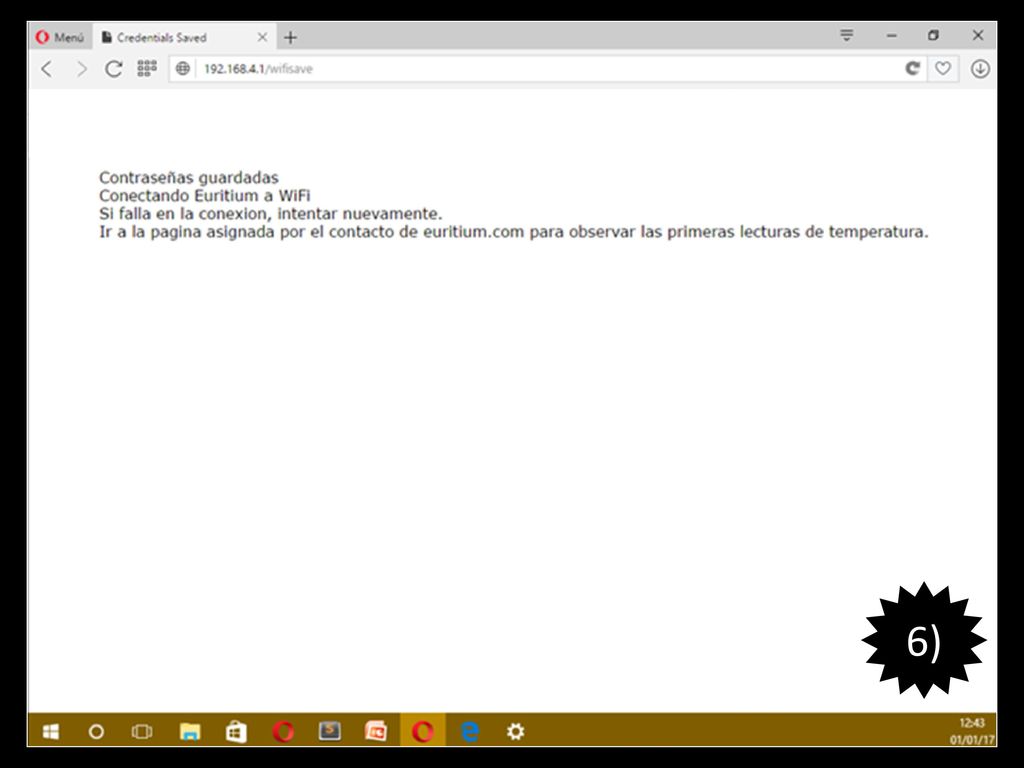Click the reload icon in address bar
The image size is (1024, 768).
coord(912,68)
